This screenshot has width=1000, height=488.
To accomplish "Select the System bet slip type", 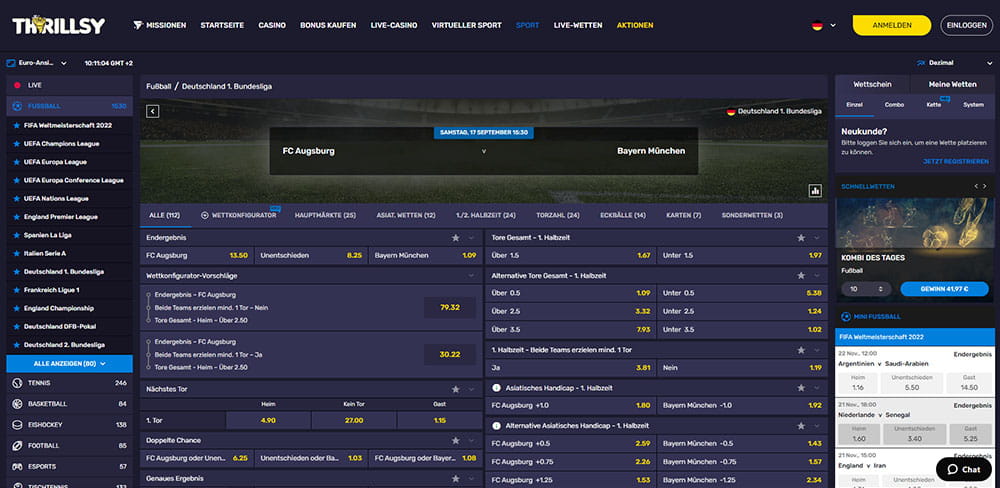I will 973,105.
